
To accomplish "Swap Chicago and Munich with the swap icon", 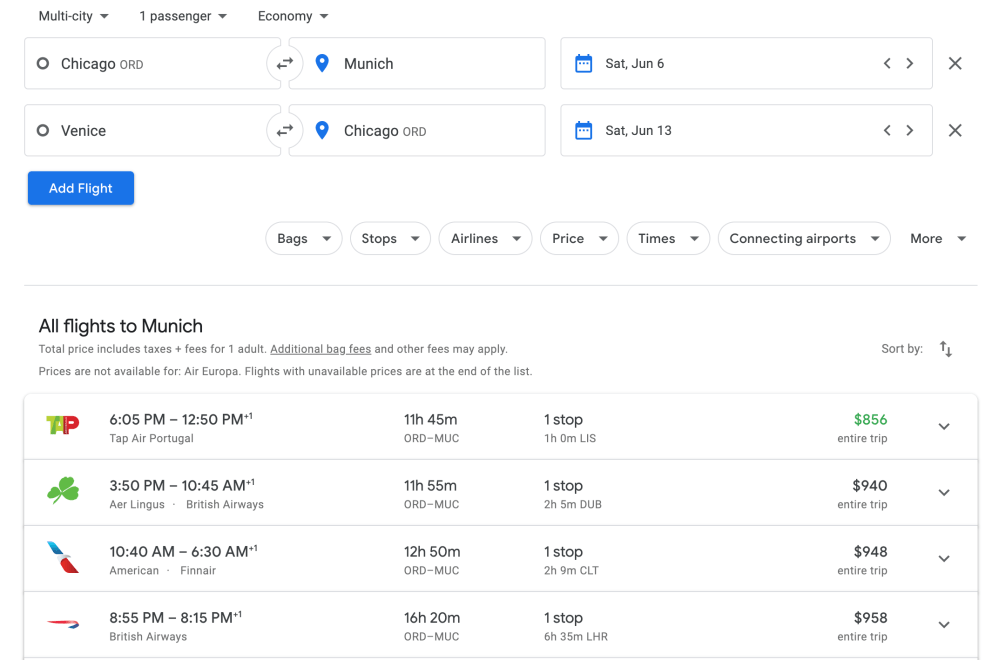I will click(285, 64).
